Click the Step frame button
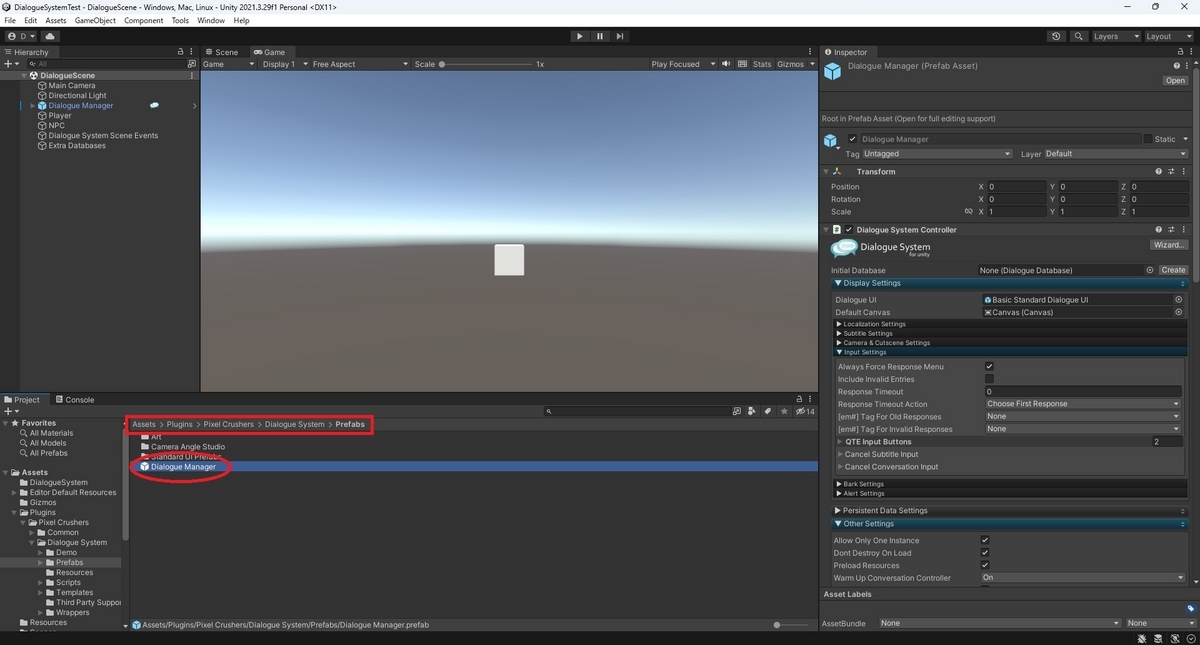 click(x=620, y=36)
